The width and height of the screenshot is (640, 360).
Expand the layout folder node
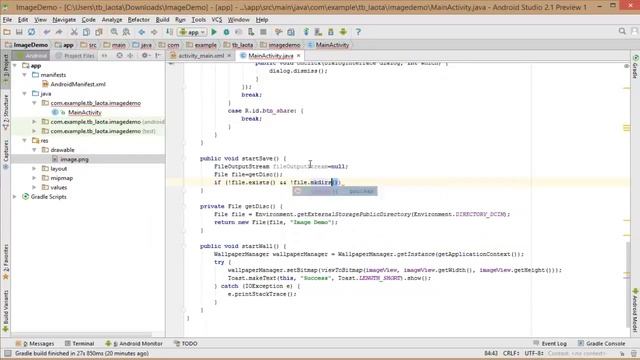click(34, 169)
